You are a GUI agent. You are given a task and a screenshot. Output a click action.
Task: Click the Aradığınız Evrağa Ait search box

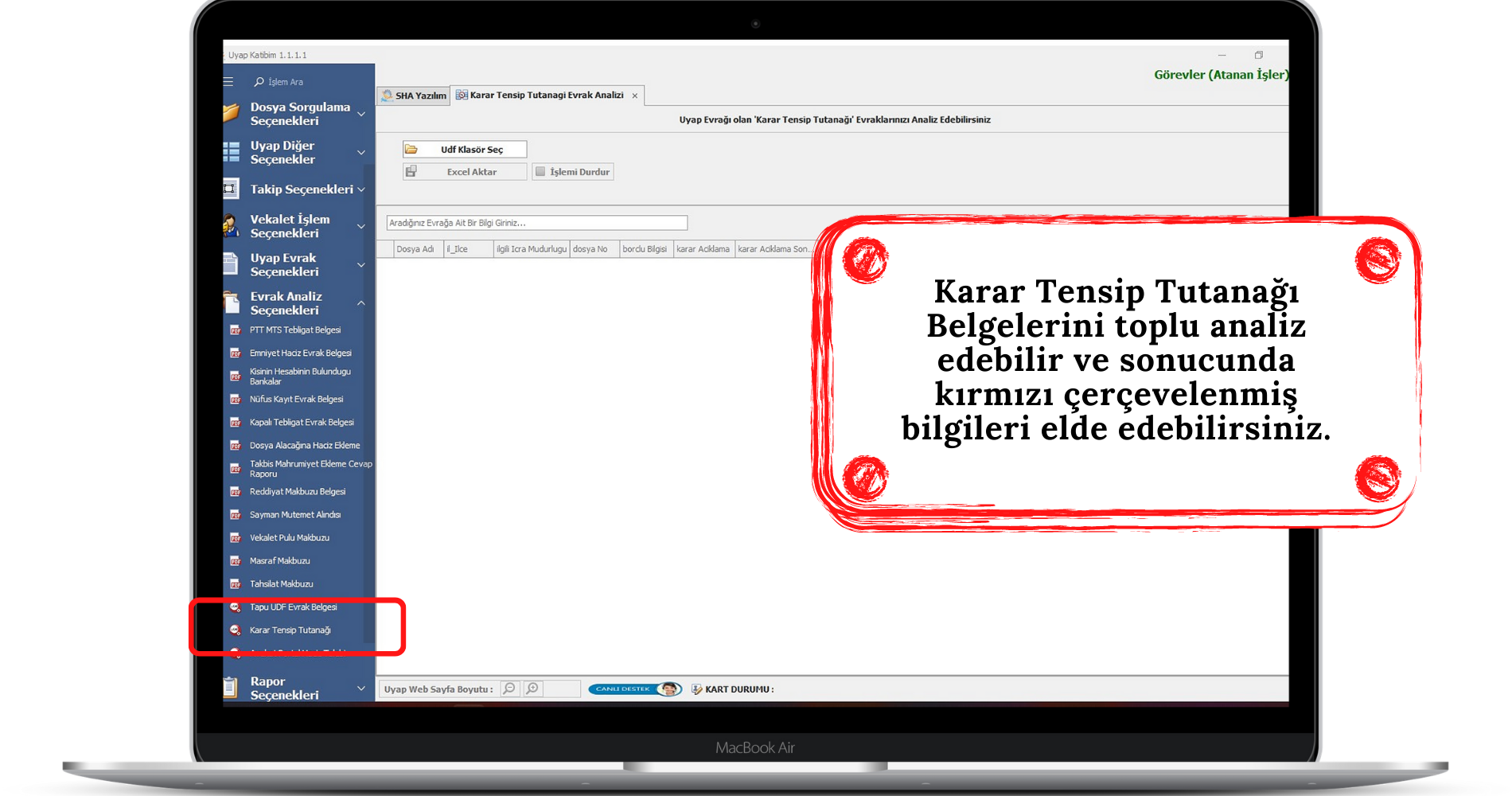[536, 223]
